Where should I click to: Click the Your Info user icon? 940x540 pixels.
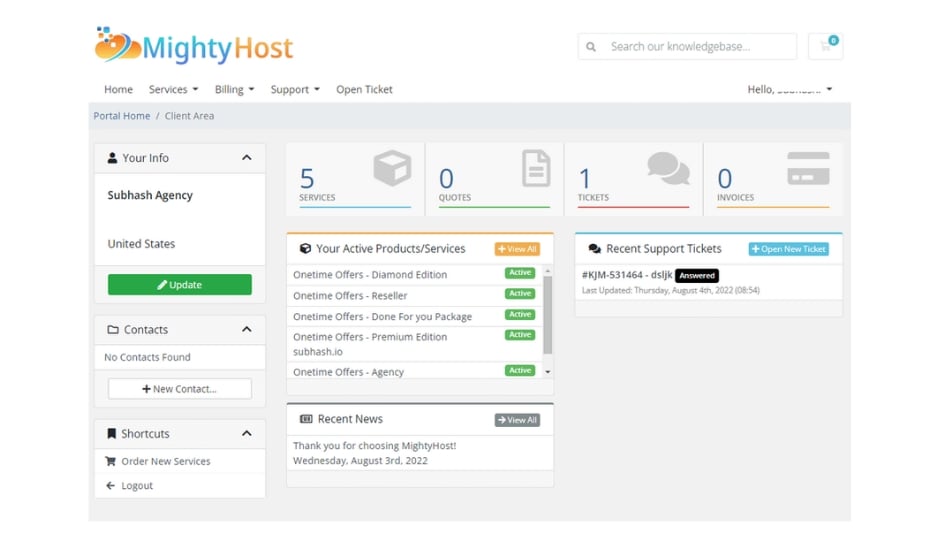point(112,158)
